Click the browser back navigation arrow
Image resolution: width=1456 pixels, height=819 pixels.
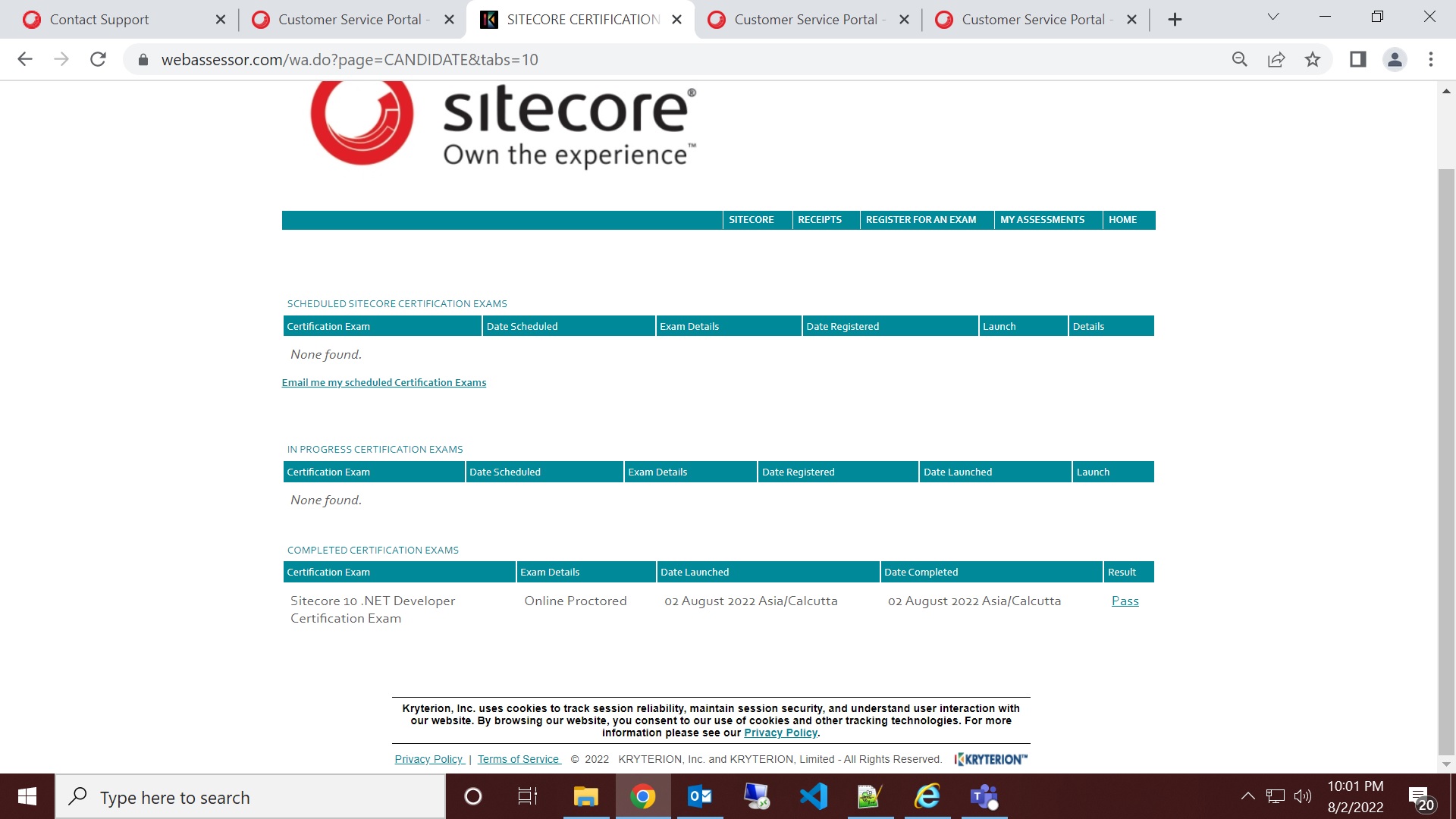coord(24,59)
